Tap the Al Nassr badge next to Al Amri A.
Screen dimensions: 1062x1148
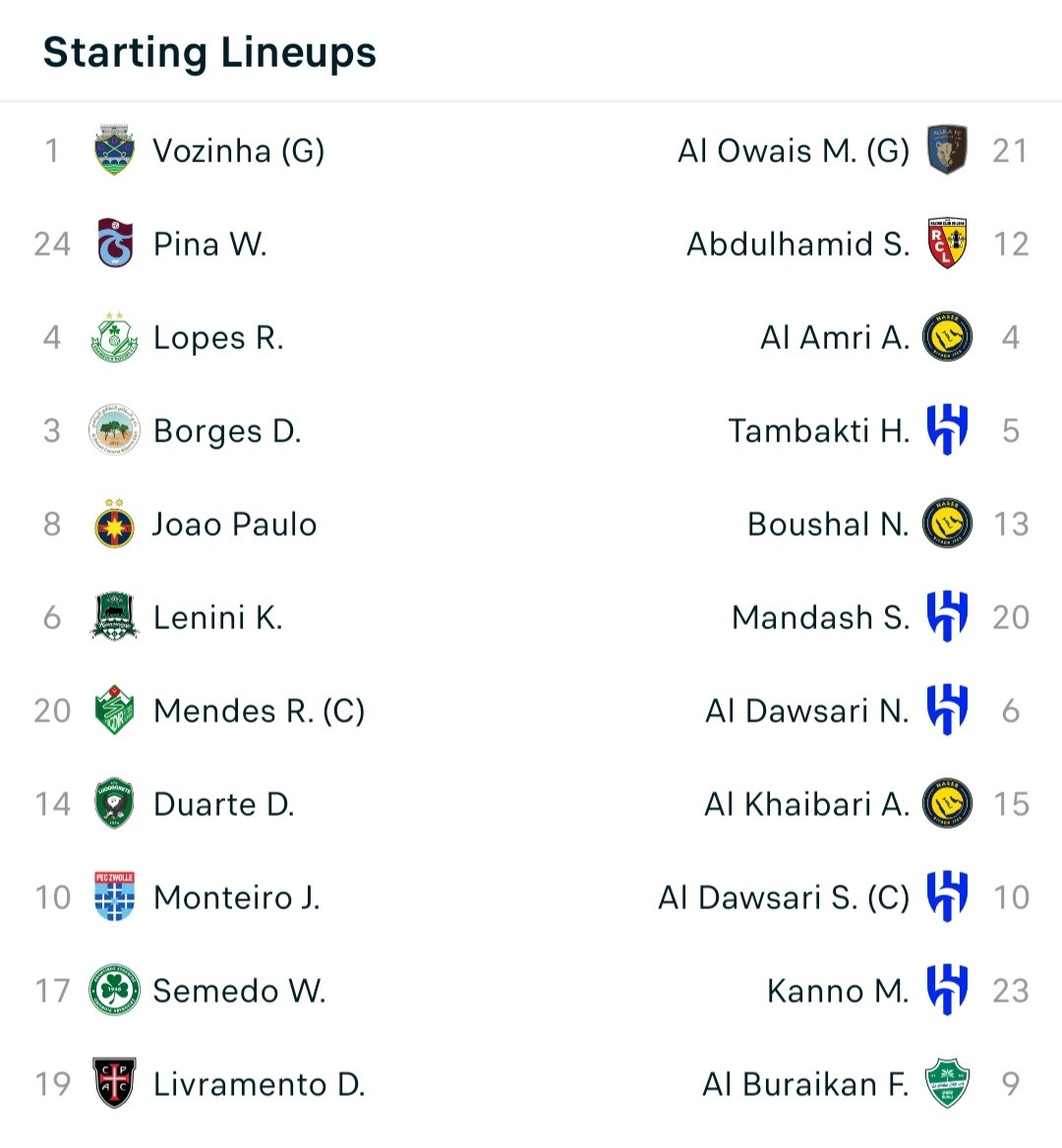[x=947, y=337]
